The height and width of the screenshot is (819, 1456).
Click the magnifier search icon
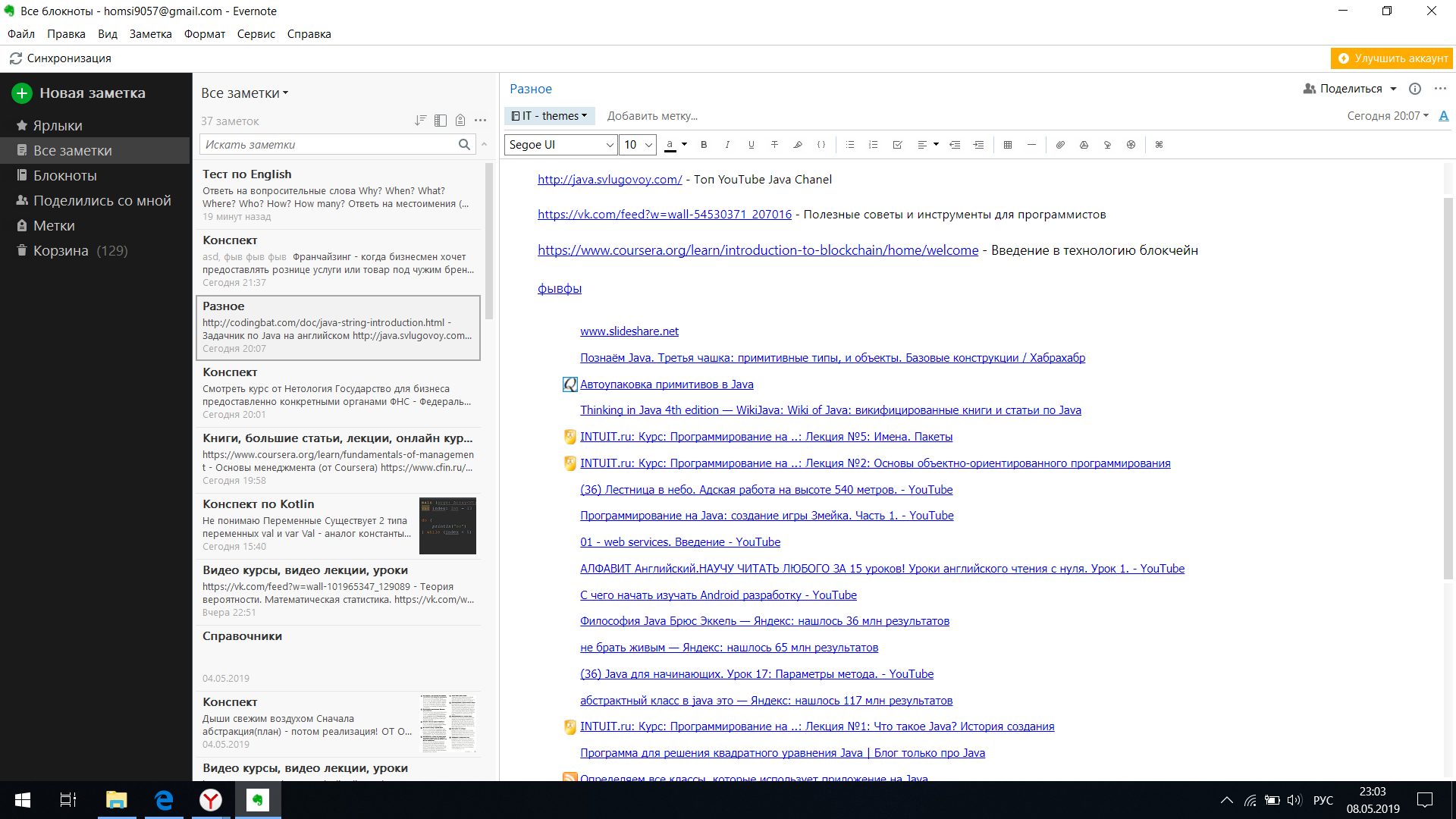click(464, 145)
